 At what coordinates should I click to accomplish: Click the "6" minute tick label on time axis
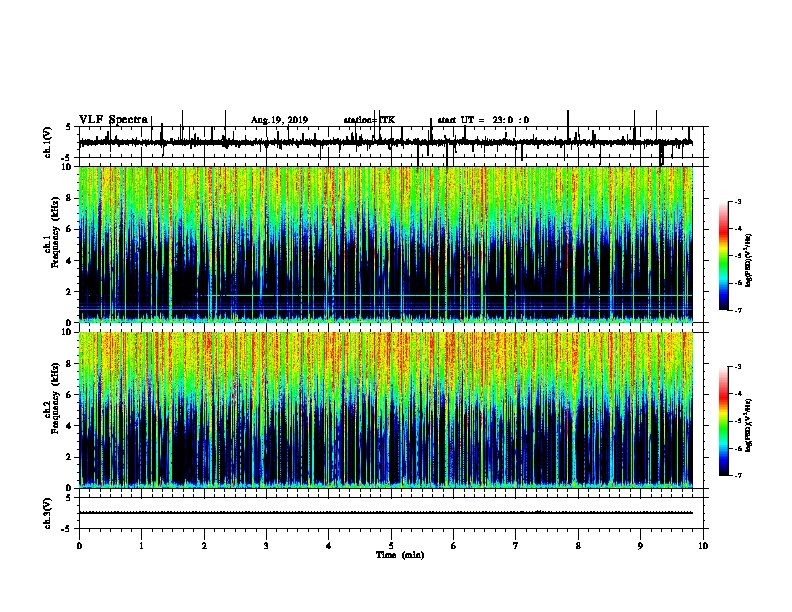tap(454, 546)
